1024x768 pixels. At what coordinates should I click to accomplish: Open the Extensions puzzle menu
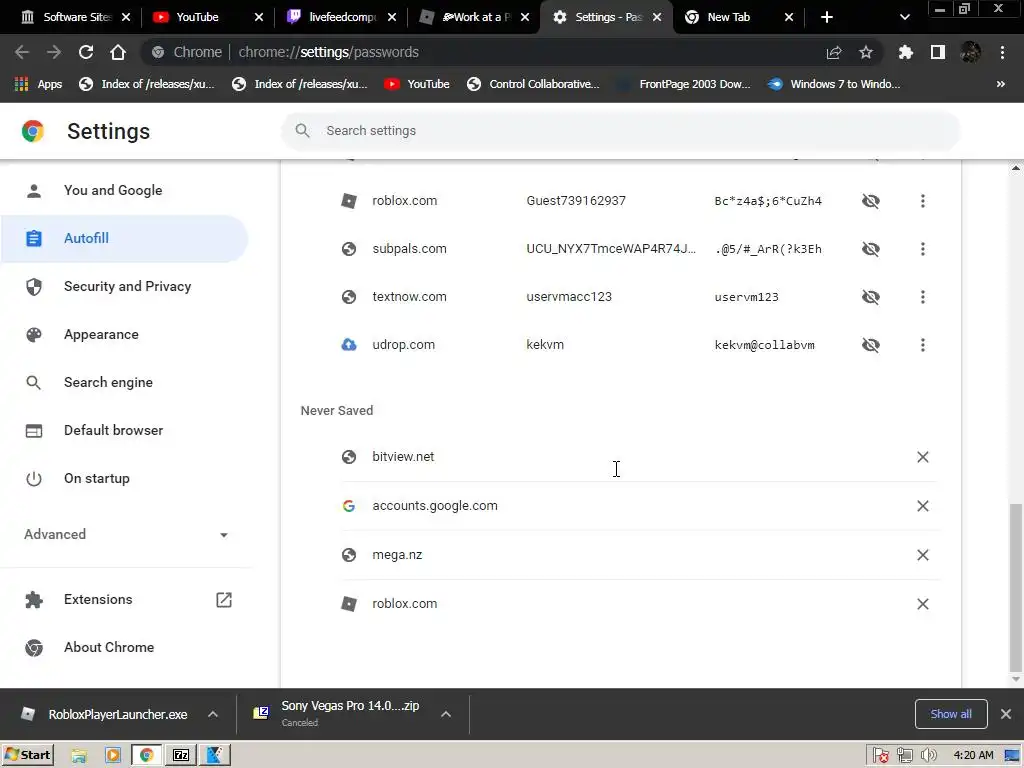pyautogui.click(x=905, y=52)
